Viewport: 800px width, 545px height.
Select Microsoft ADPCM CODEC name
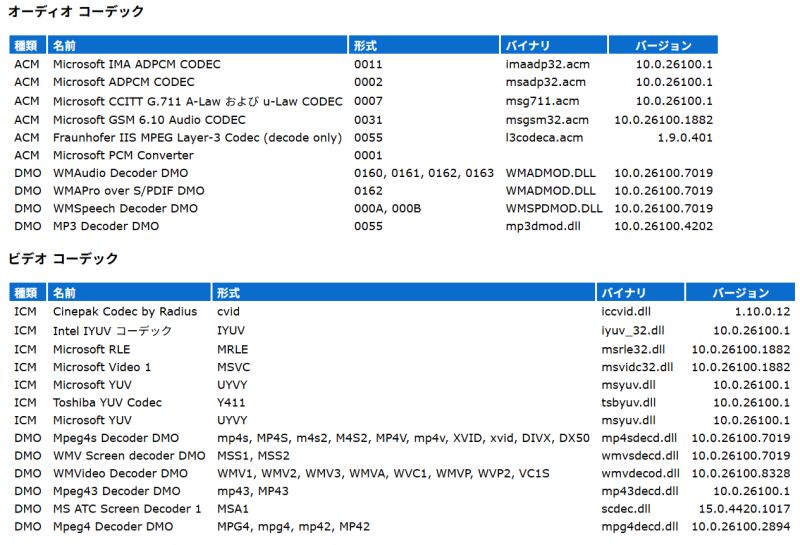(123, 82)
